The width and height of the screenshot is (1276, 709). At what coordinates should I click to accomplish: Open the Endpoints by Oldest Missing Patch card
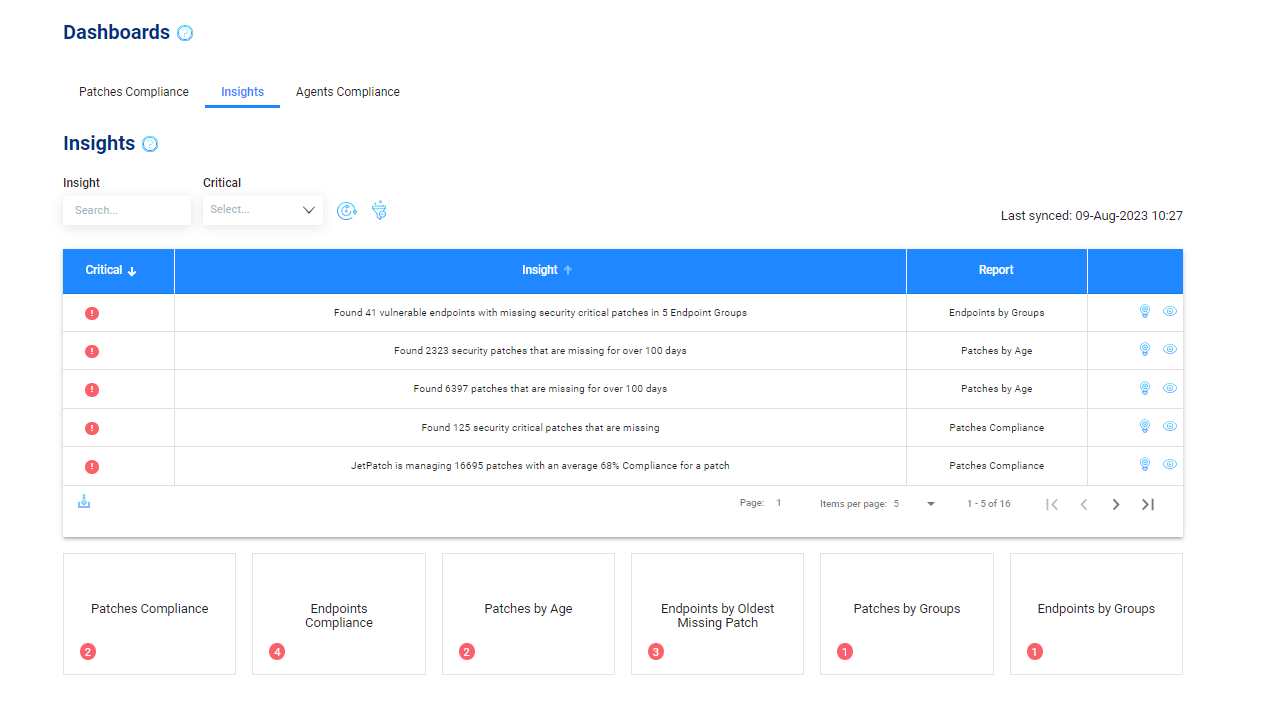[717, 615]
